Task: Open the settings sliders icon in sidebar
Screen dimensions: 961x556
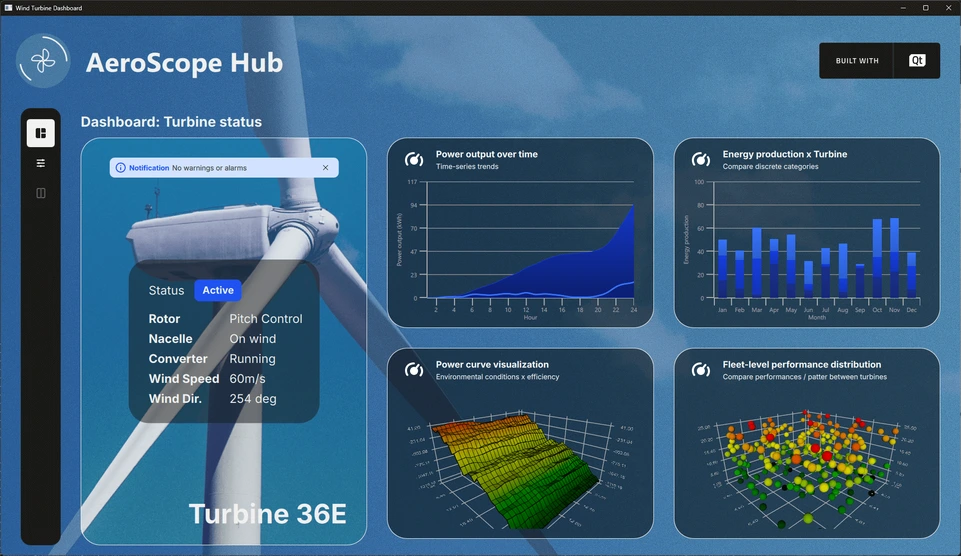Action: pyautogui.click(x=41, y=163)
